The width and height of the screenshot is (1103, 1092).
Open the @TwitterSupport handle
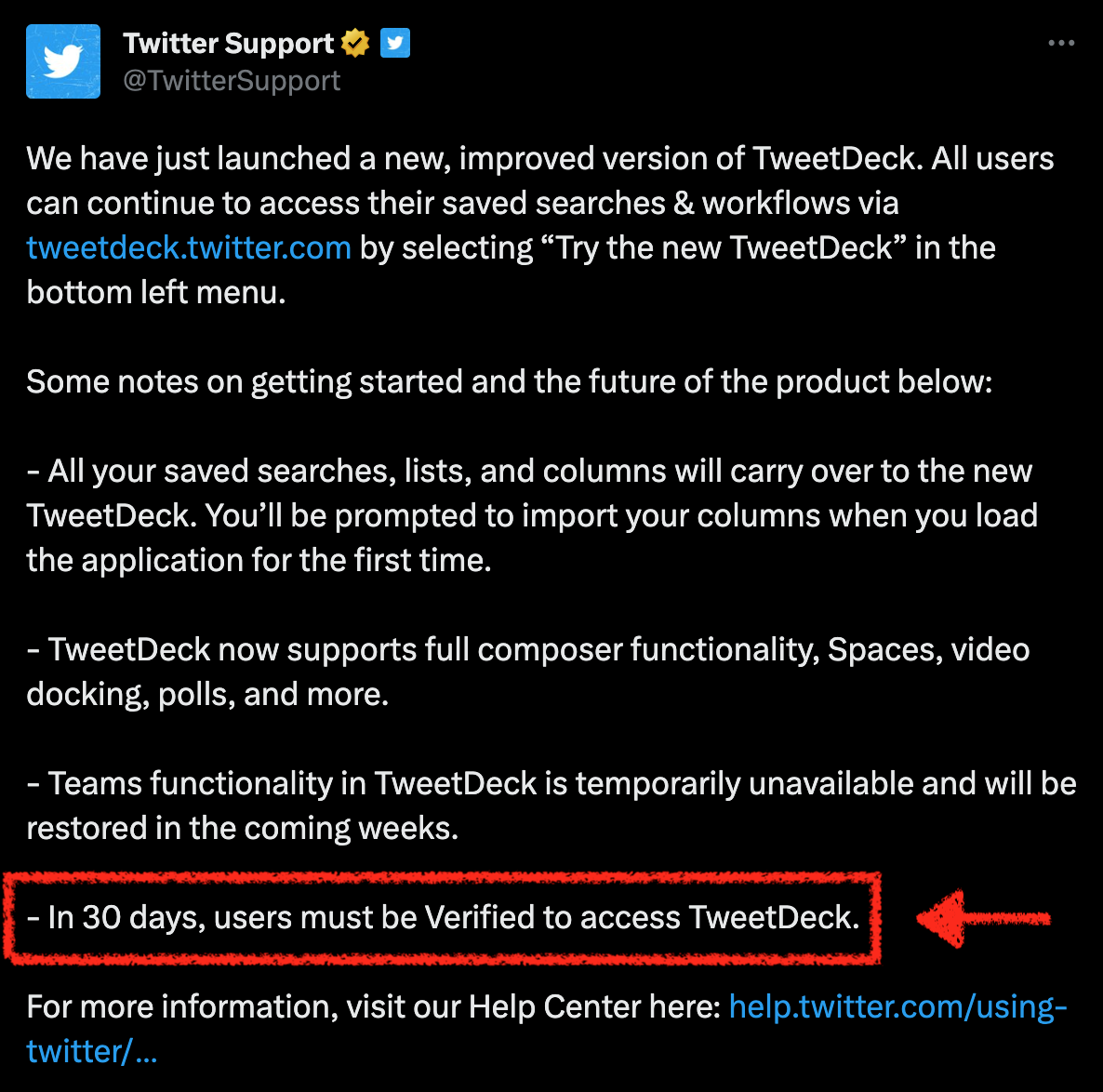[x=233, y=80]
